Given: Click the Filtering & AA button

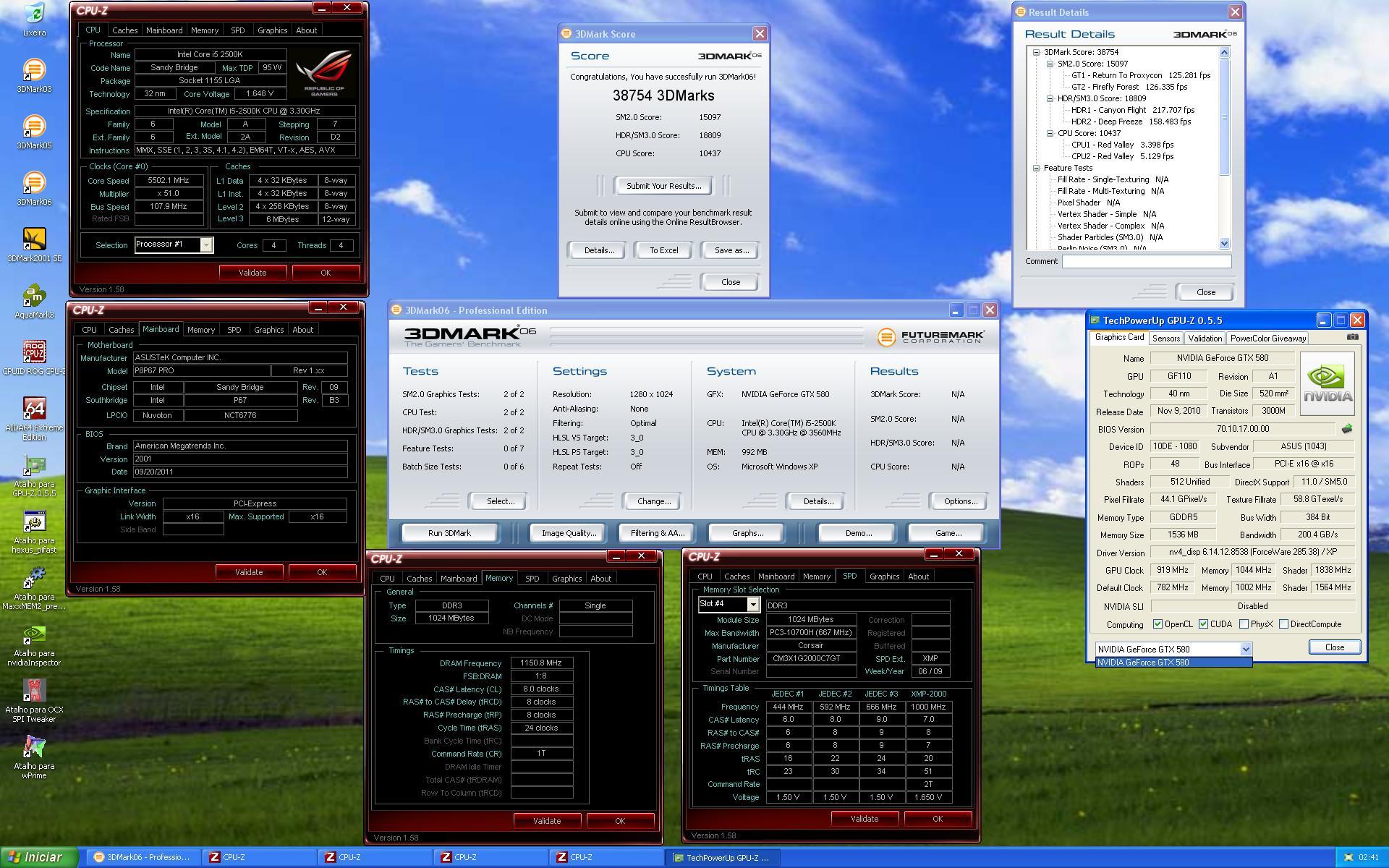Looking at the screenshot, I should [657, 533].
